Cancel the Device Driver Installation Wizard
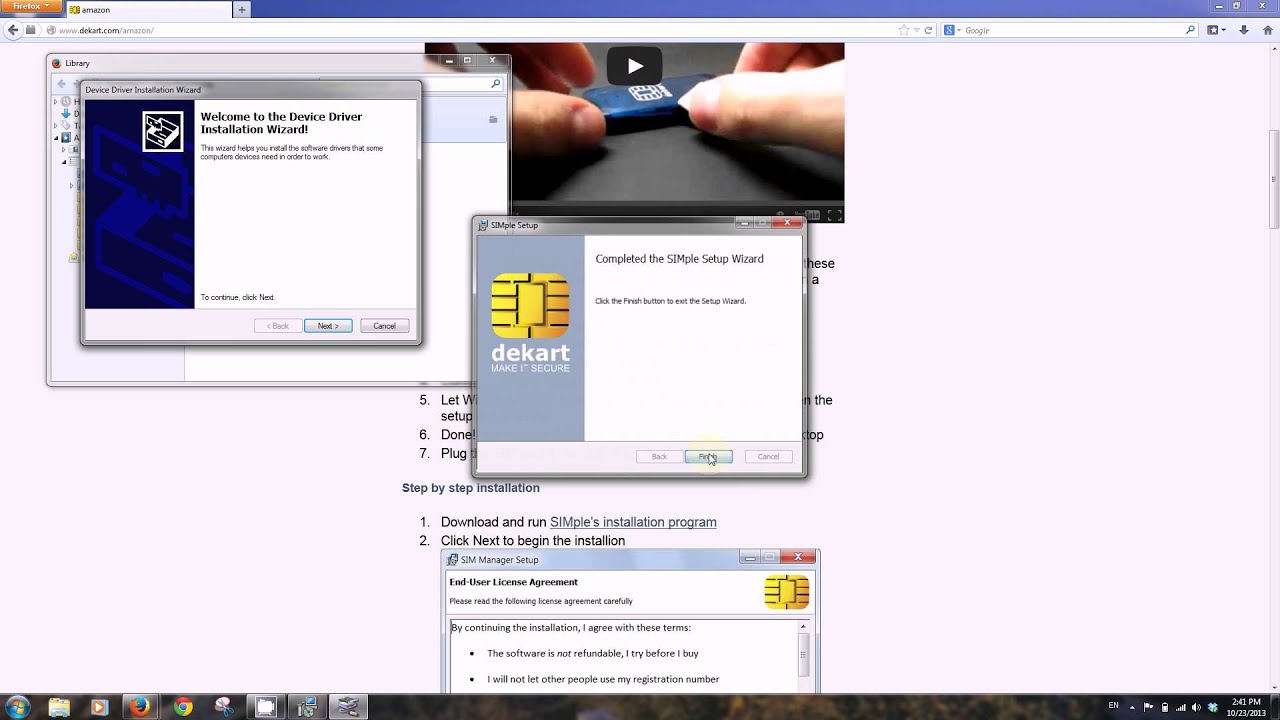 (x=384, y=326)
